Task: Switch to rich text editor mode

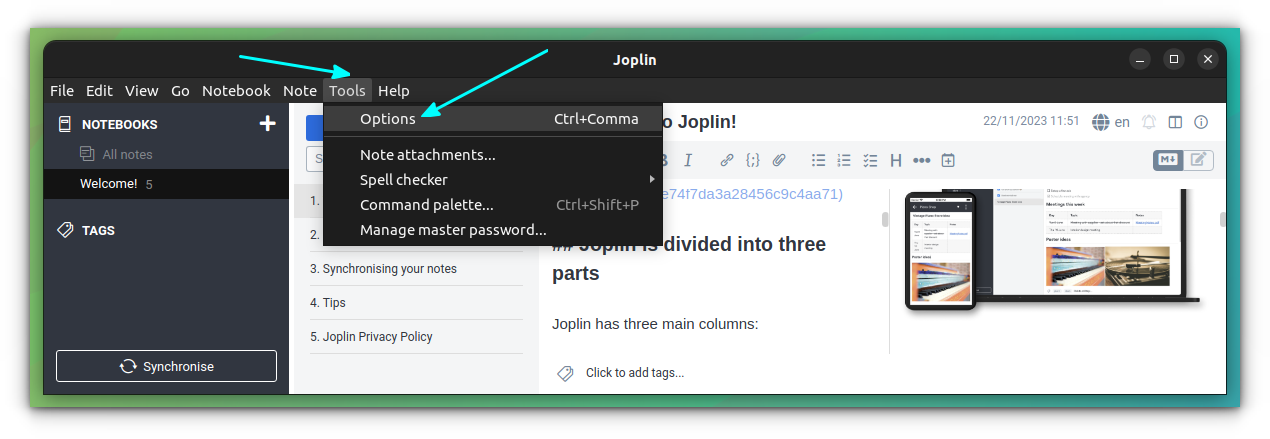Action: 1198,159
